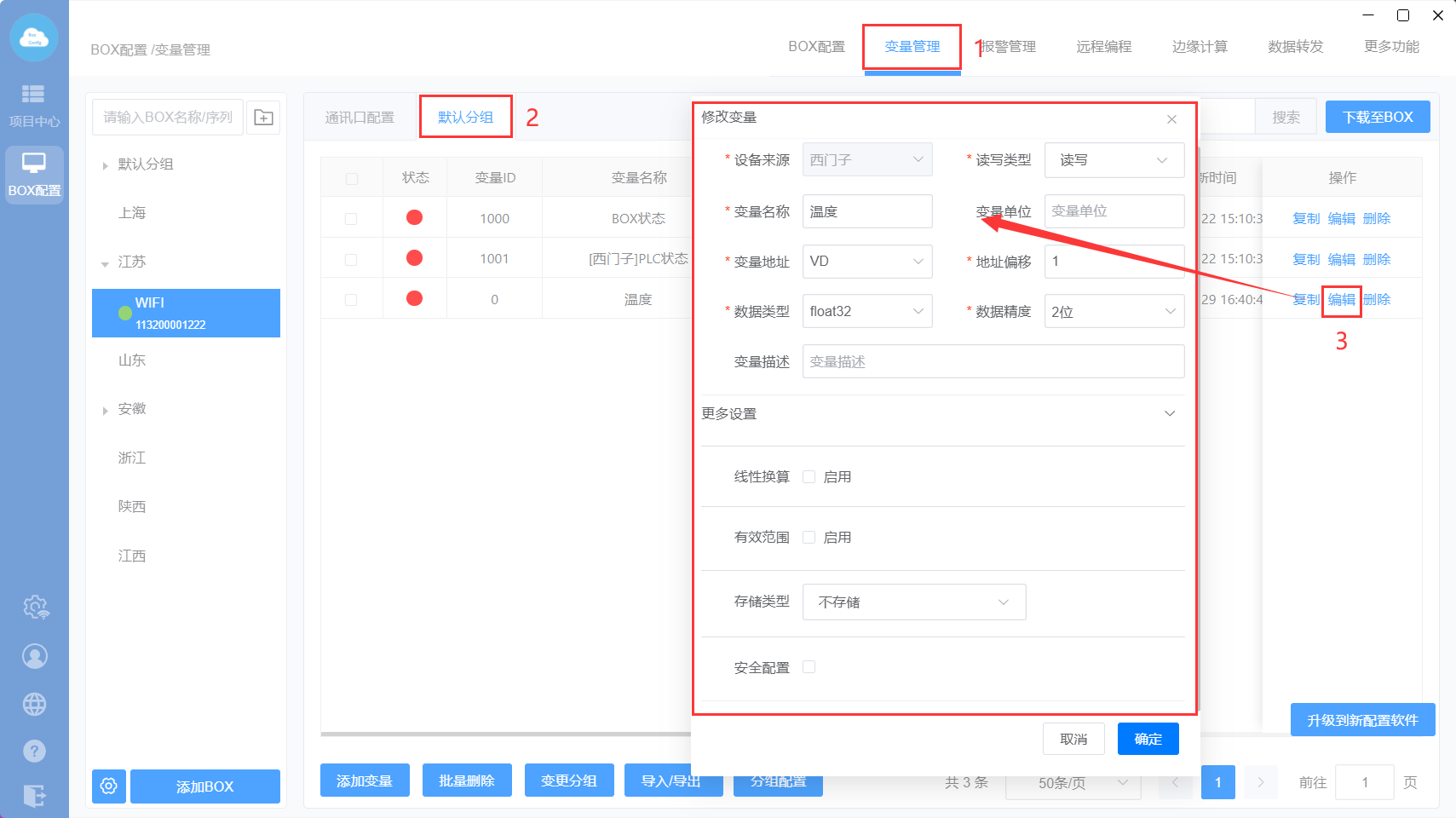Open the 存储类型 dropdown
1456x818 pixels.
tap(913, 602)
